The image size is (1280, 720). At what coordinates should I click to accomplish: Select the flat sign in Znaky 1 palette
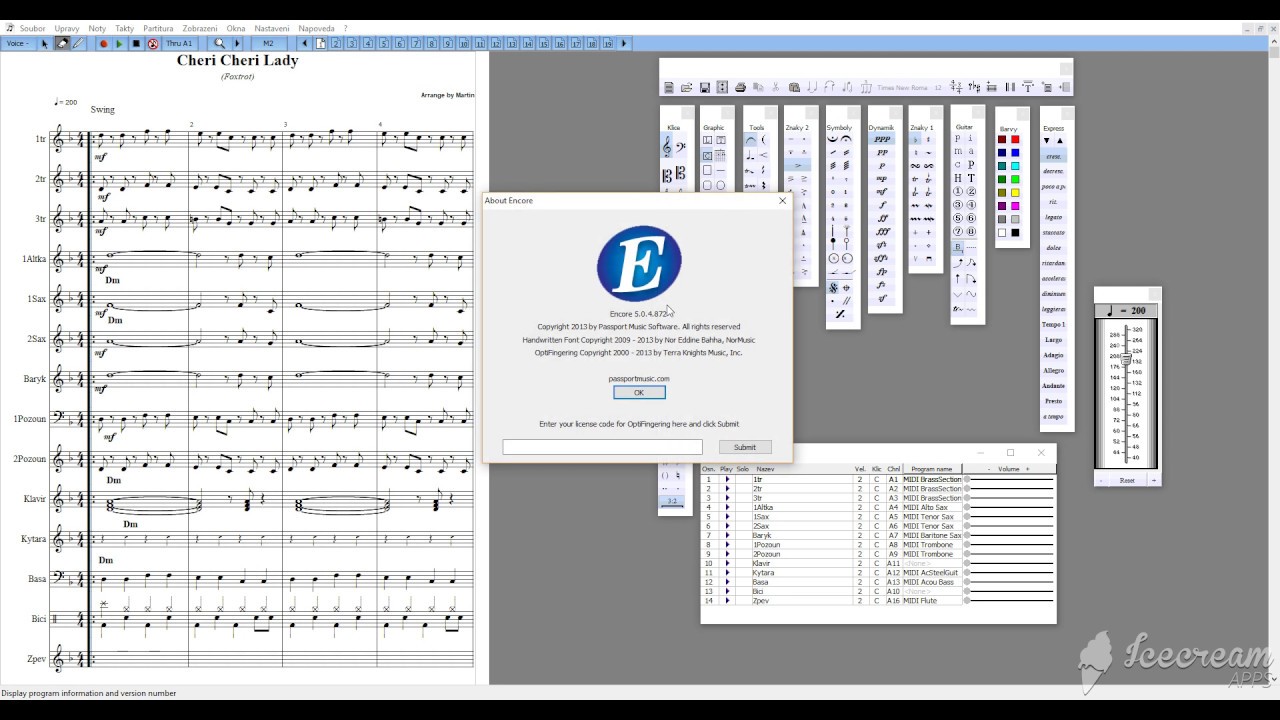[x=915, y=140]
